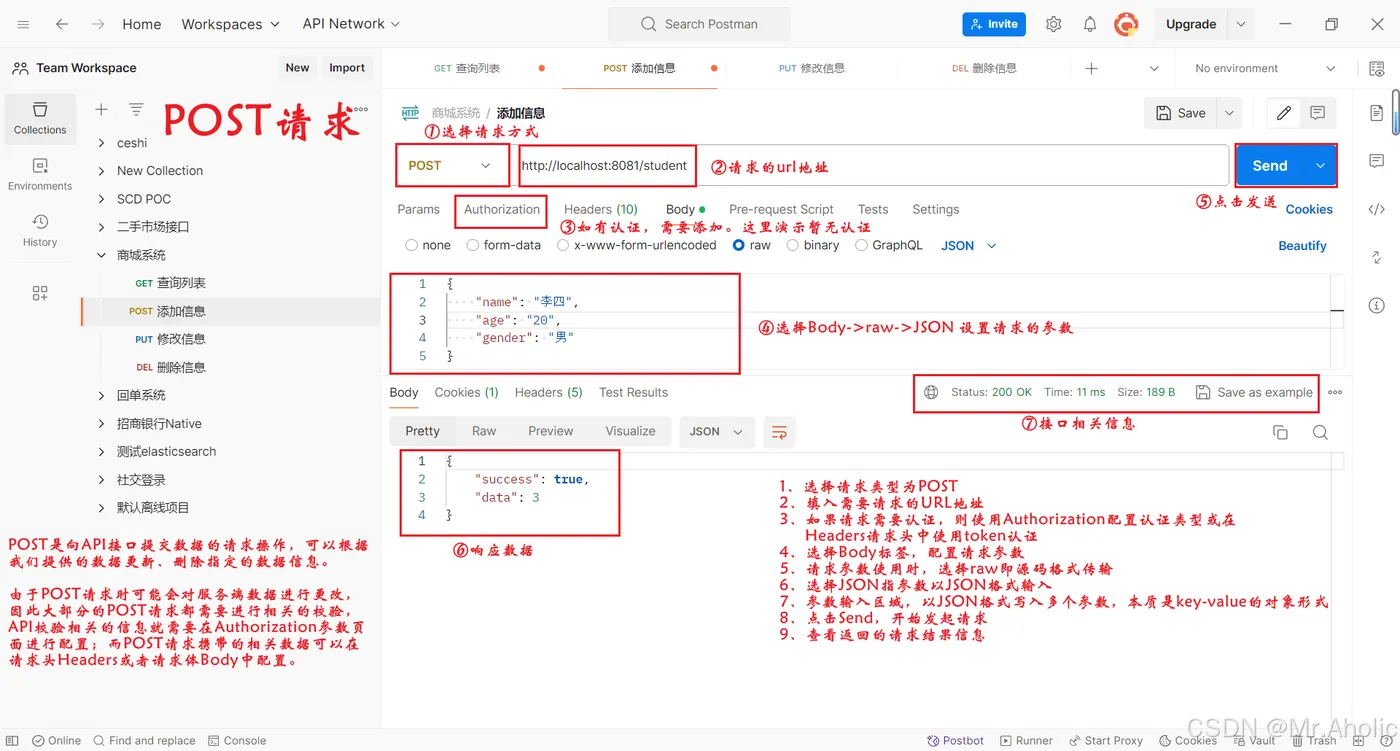
Task: Switch to response Cookies (1) tab
Action: pos(466,392)
